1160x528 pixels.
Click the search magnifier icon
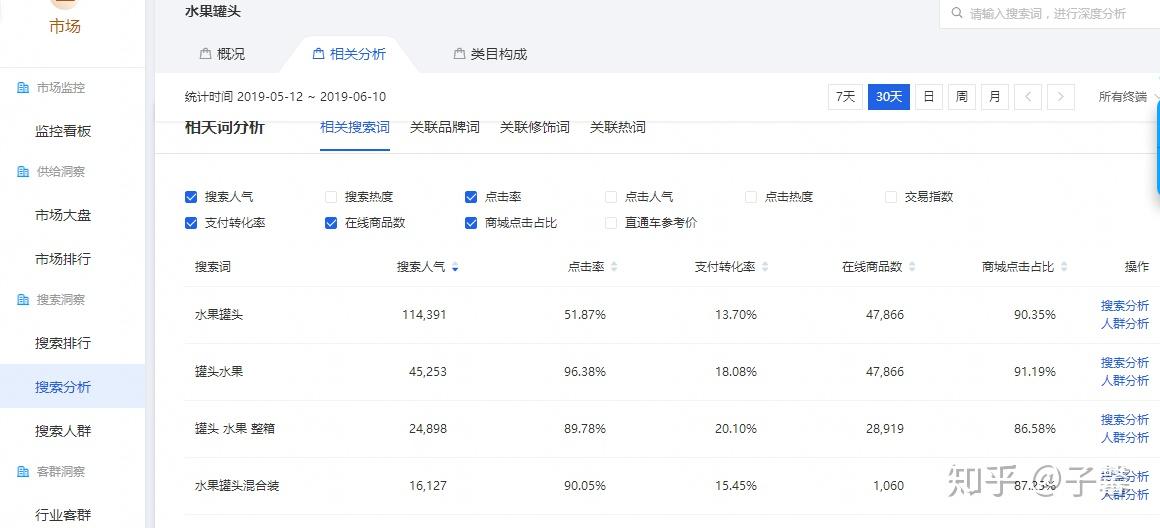tap(957, 14)
